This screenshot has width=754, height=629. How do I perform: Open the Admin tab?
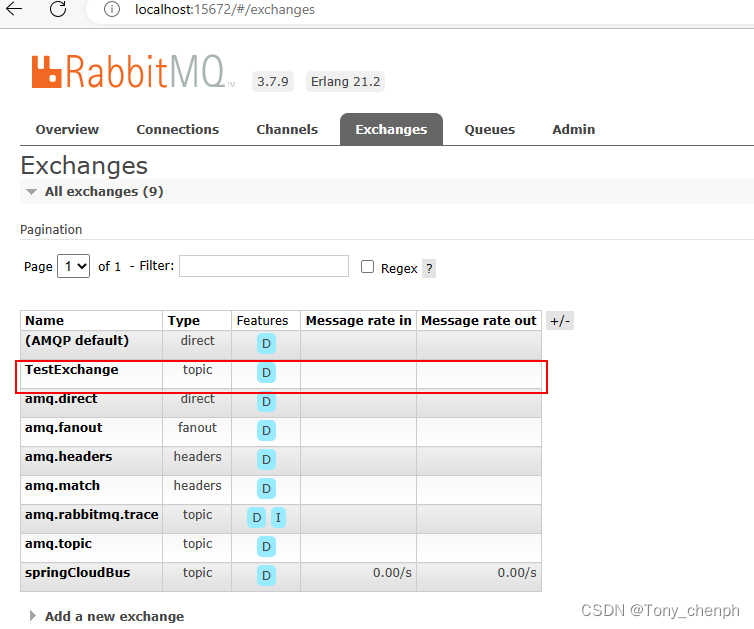[x=574, y=129]
